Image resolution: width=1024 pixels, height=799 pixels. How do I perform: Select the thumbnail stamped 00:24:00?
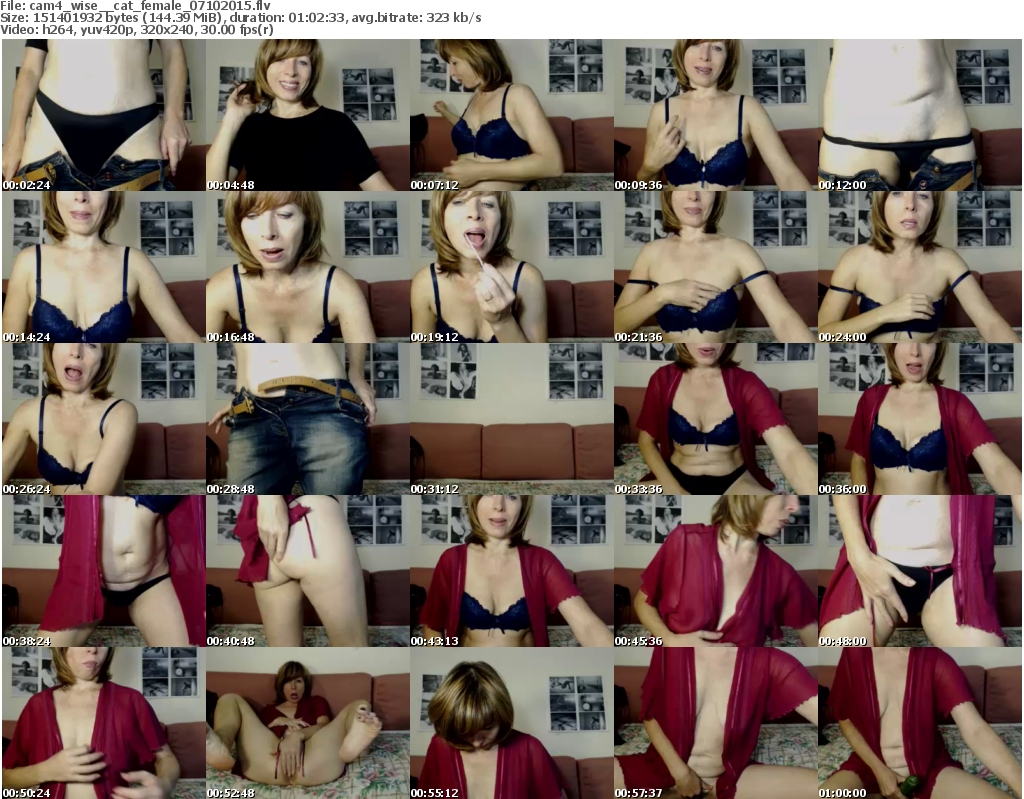click(x=920, y=267)
